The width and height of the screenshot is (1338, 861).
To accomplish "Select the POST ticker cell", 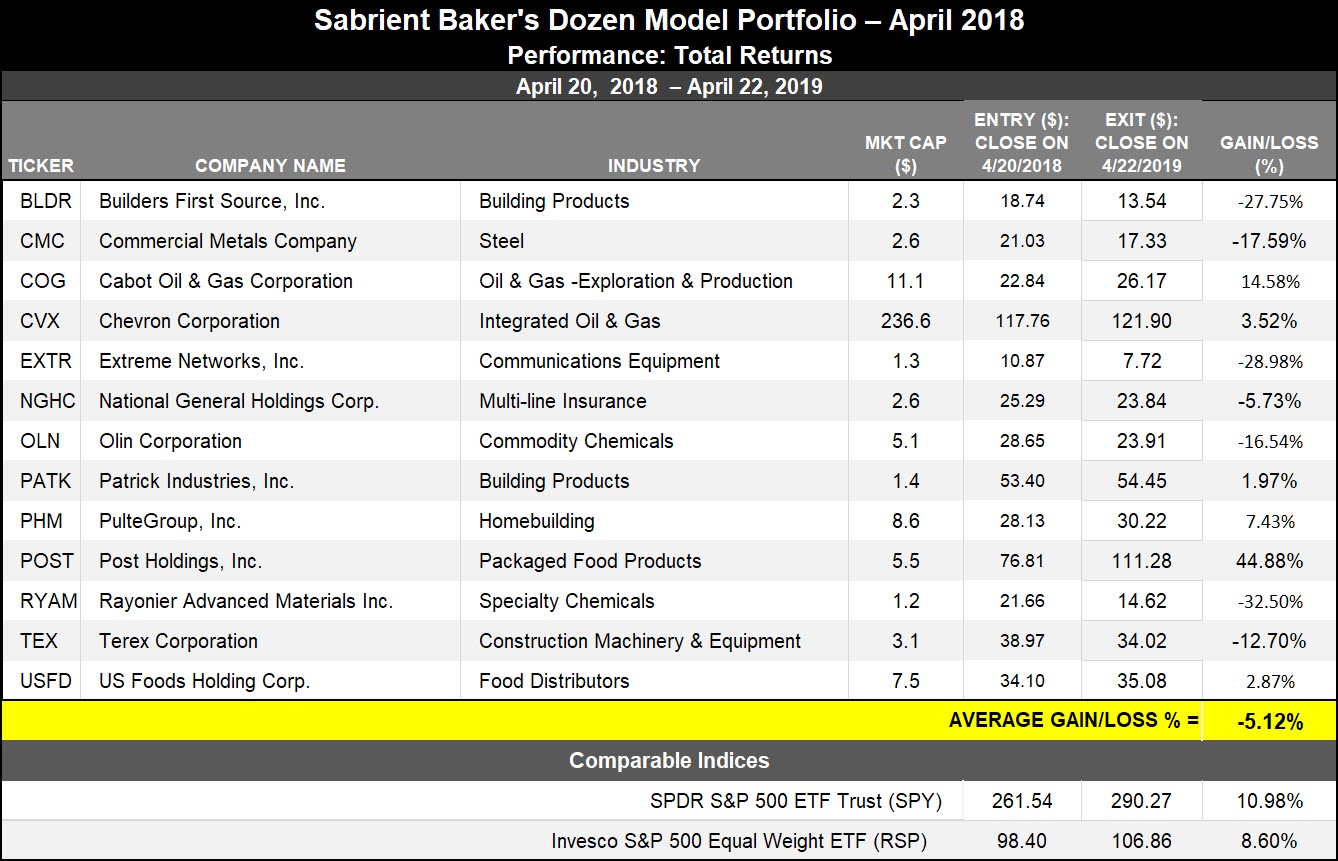I will click(47, 561).
